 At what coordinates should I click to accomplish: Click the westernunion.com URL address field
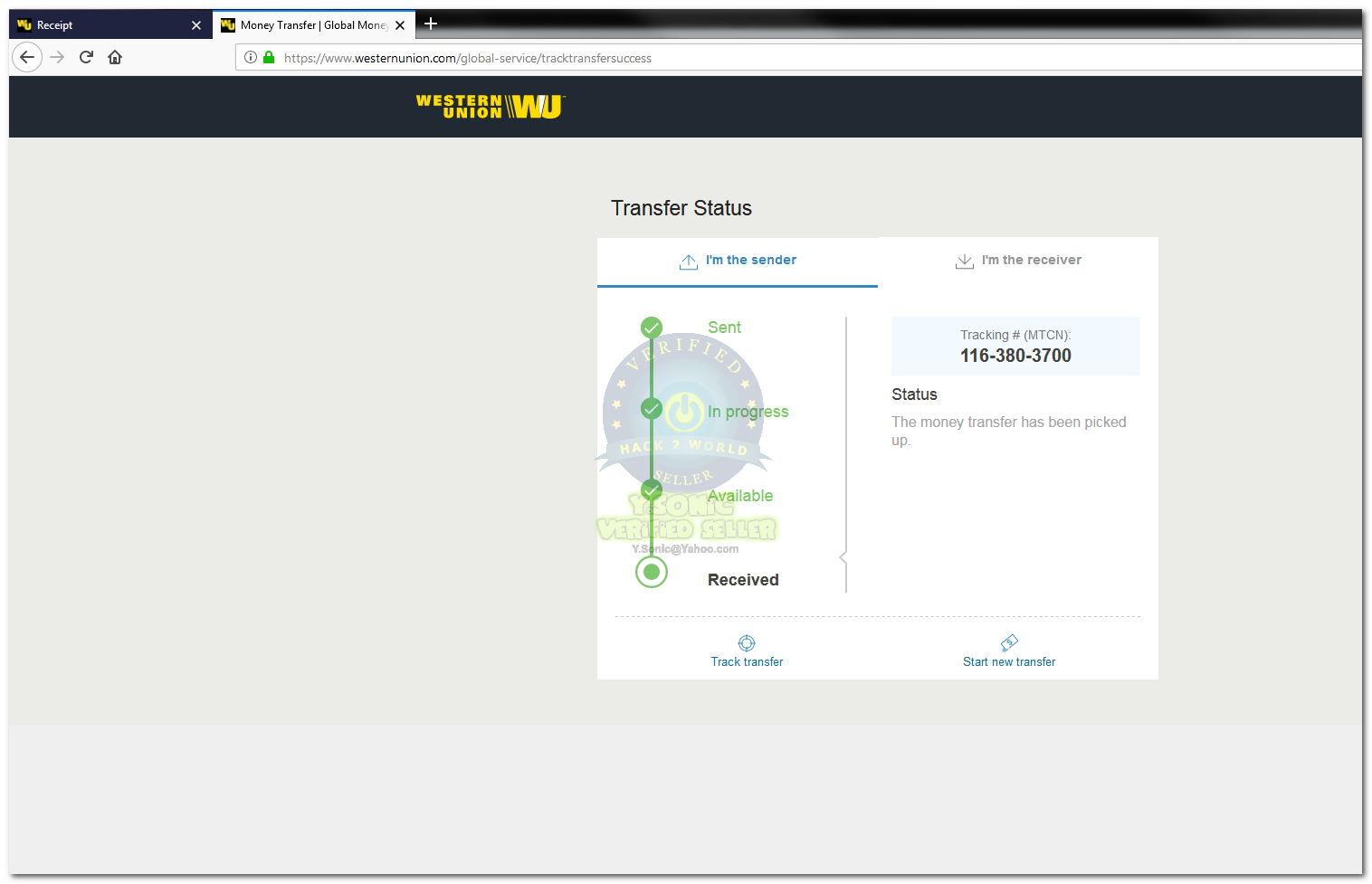tap(798, 58)
